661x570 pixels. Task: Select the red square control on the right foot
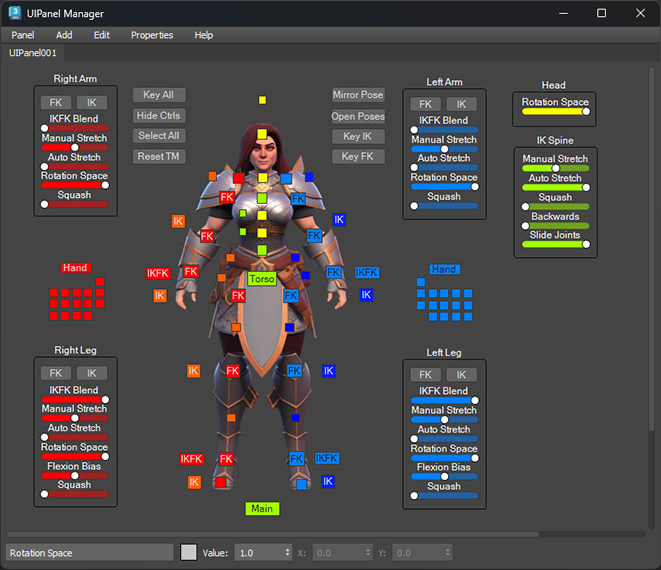pos(221,482)
